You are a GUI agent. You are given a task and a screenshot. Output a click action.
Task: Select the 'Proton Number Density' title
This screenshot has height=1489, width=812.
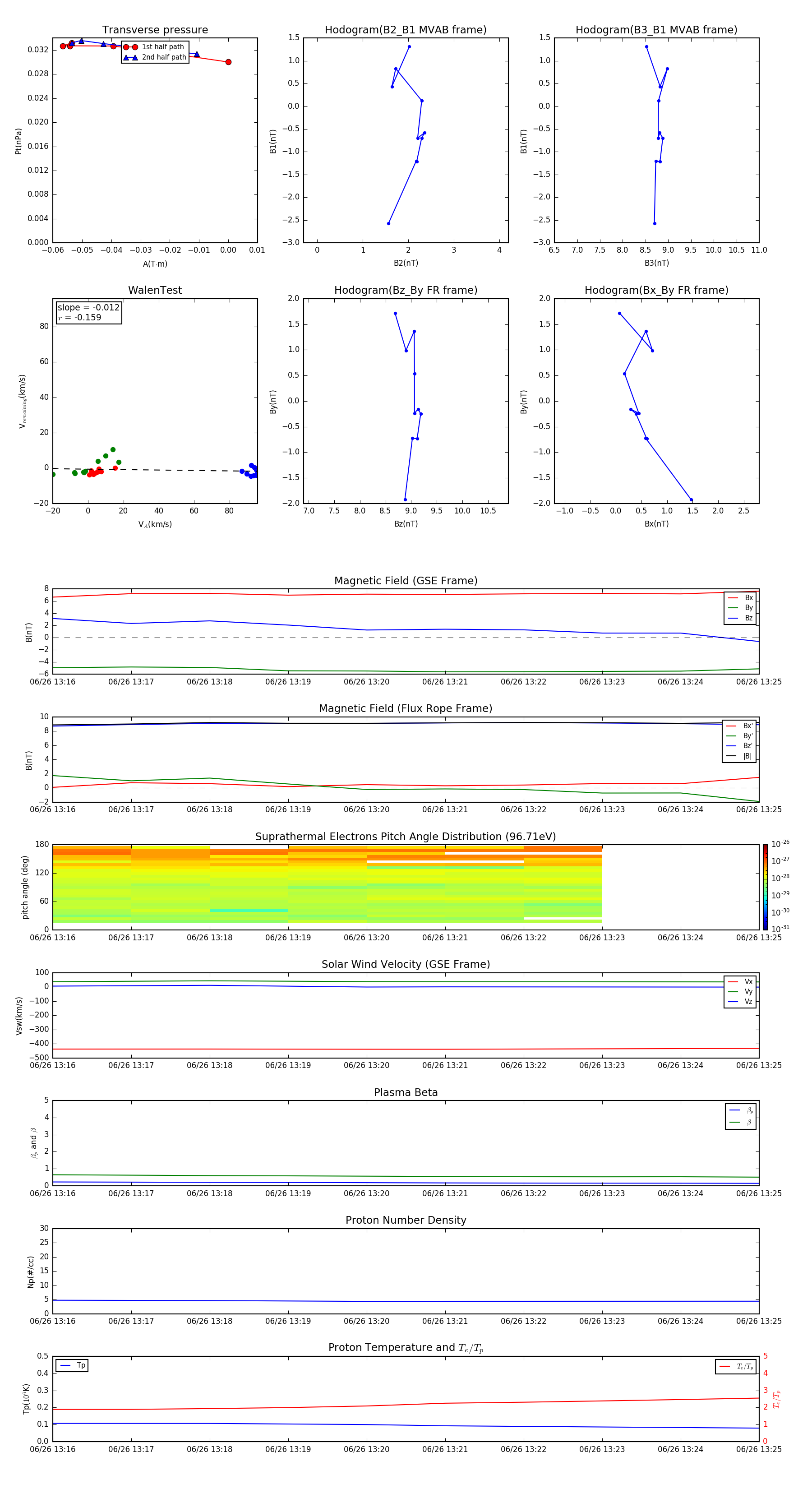(406, 1220)
